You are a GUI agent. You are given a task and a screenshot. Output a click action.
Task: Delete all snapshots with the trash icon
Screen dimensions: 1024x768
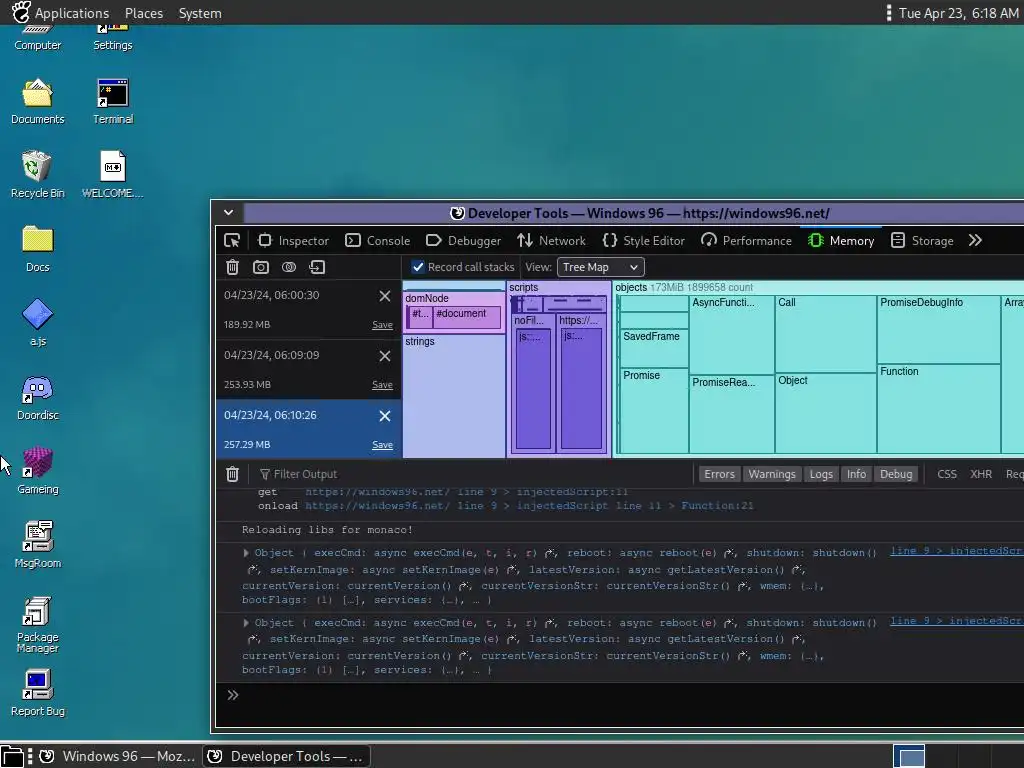coord(232,267)
